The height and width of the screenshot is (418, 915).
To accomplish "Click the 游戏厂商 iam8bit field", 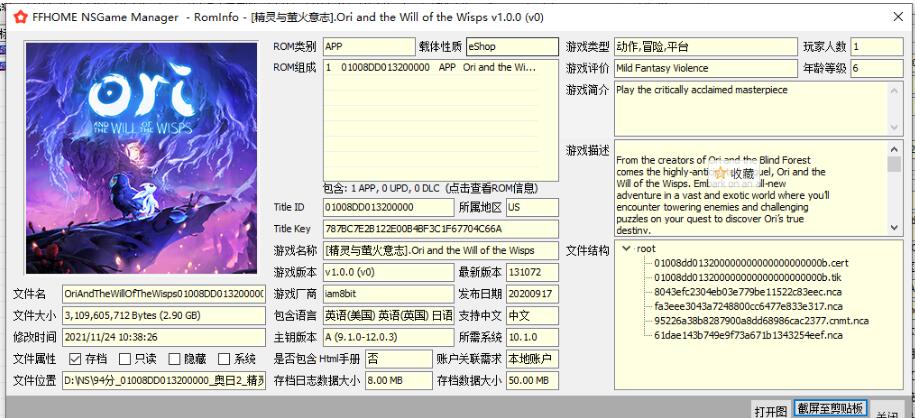I will pyautogui.click(x=389, y=294).
